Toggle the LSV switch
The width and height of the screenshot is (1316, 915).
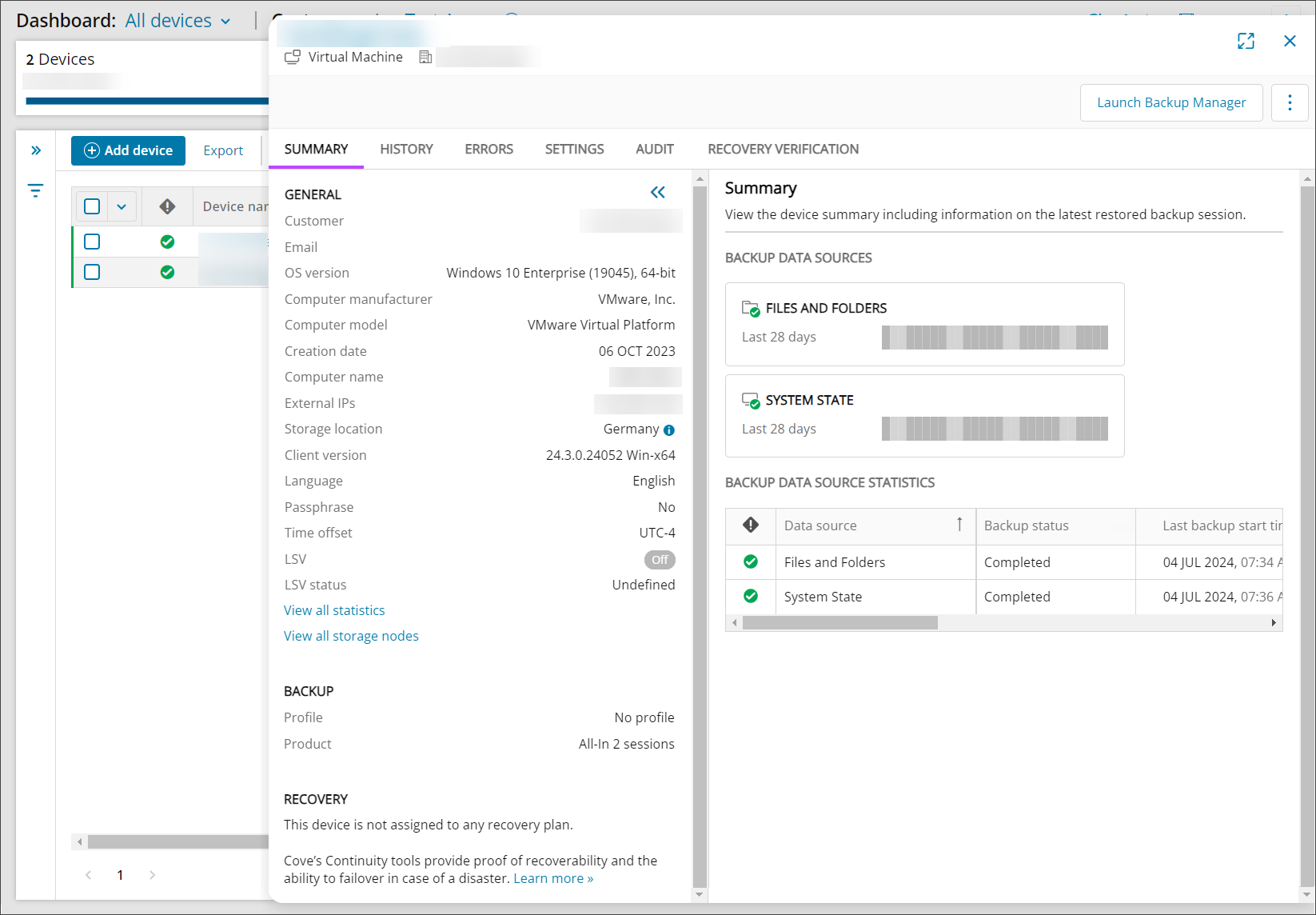coord(659,560)
